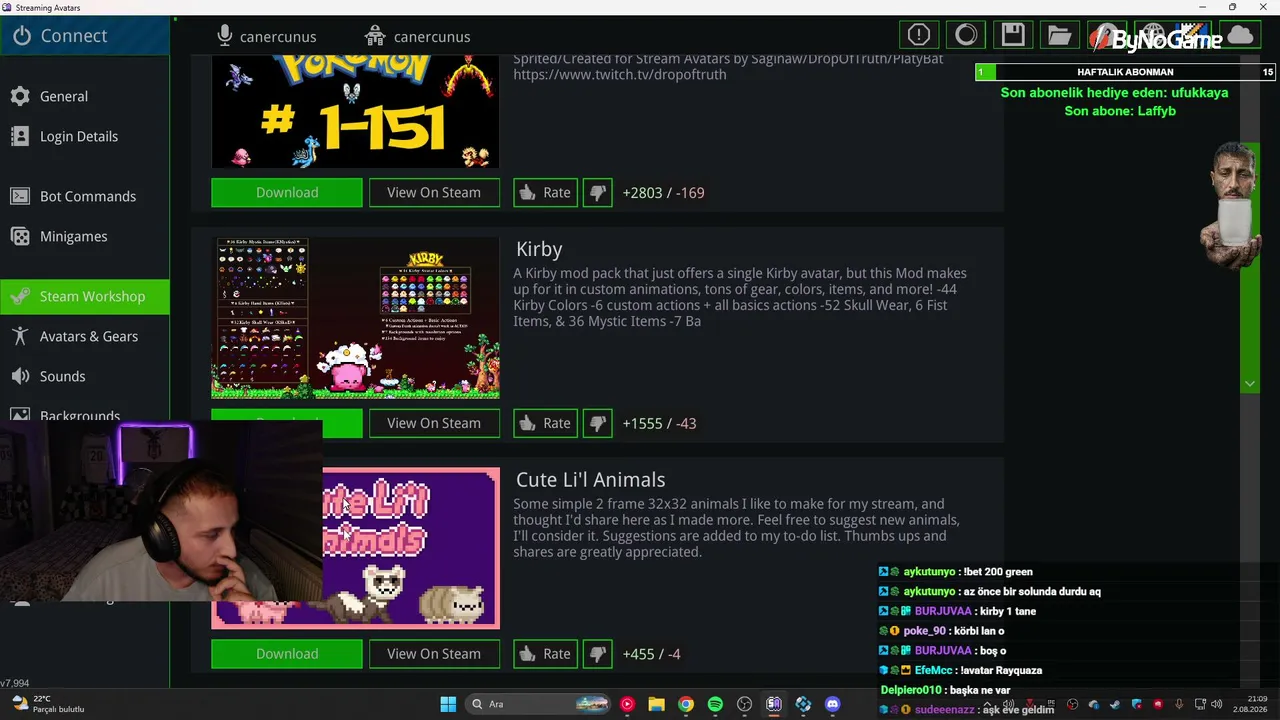Open Google Chrome from the taskbar

pos(685,704)
